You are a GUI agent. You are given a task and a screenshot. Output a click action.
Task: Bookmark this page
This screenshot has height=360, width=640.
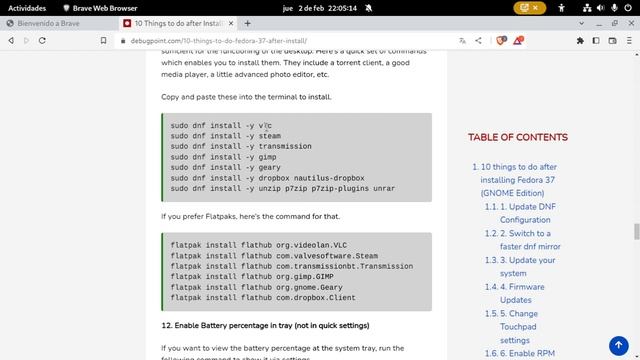pos(103,40)
